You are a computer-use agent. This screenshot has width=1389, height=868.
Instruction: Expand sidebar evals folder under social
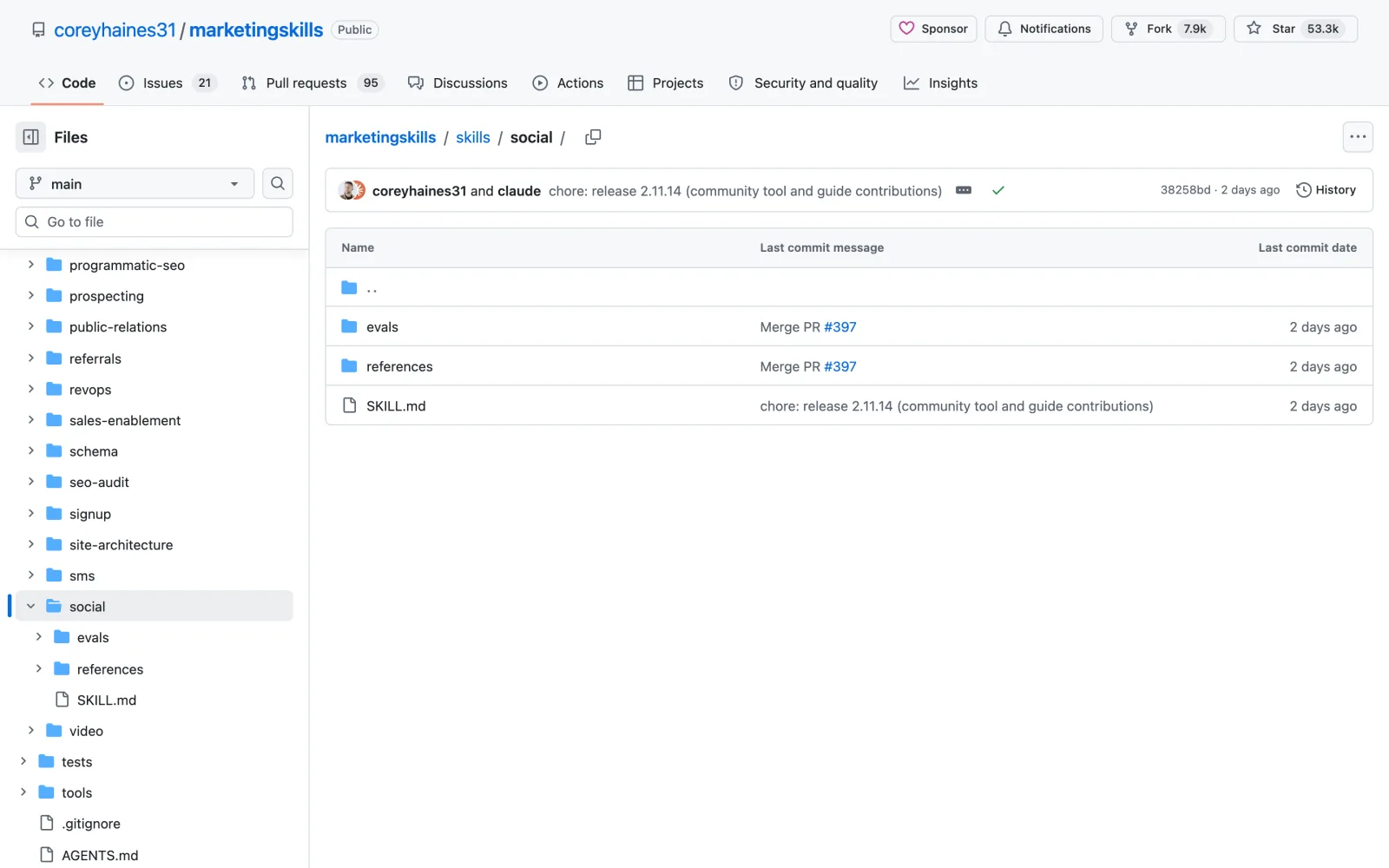click(x=39, y=637)
